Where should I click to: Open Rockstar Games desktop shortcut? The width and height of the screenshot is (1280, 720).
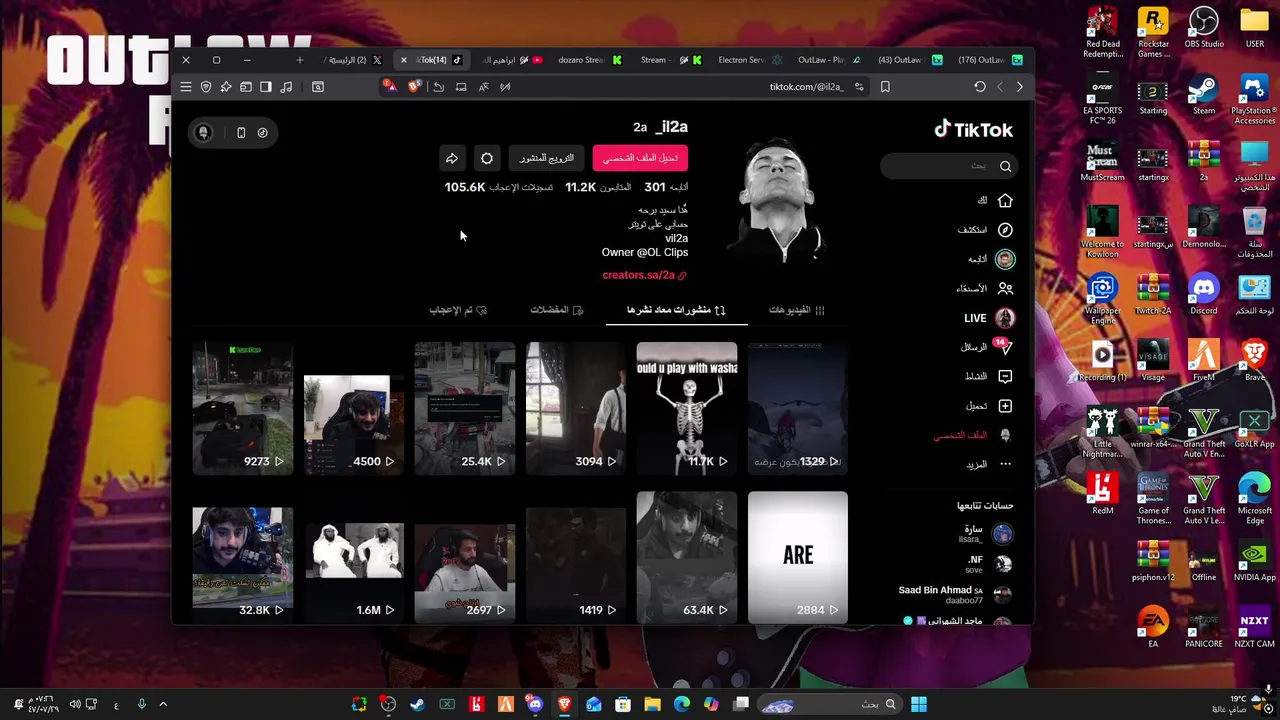coord(1153,33)
